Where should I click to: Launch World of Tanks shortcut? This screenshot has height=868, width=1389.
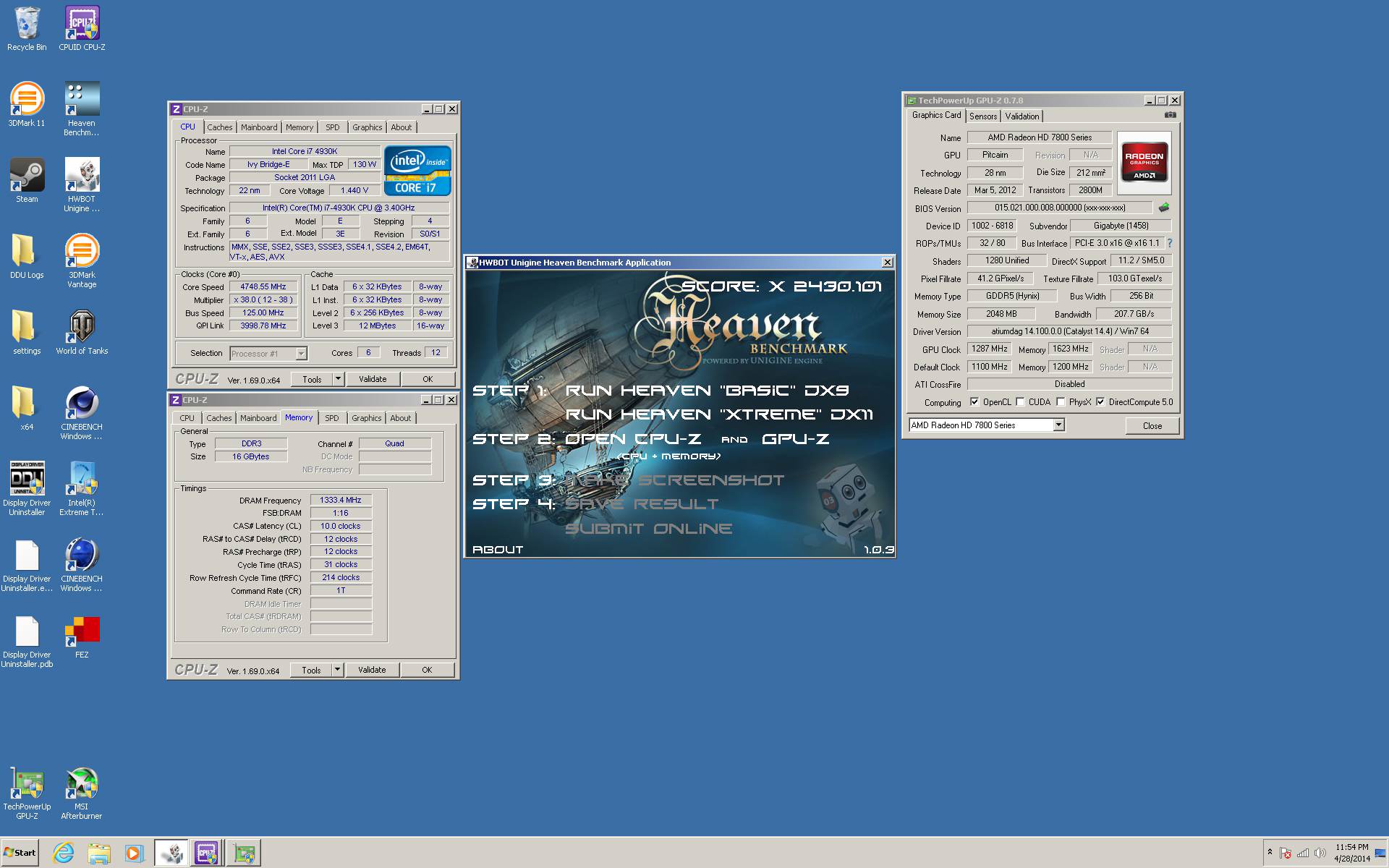82,333
